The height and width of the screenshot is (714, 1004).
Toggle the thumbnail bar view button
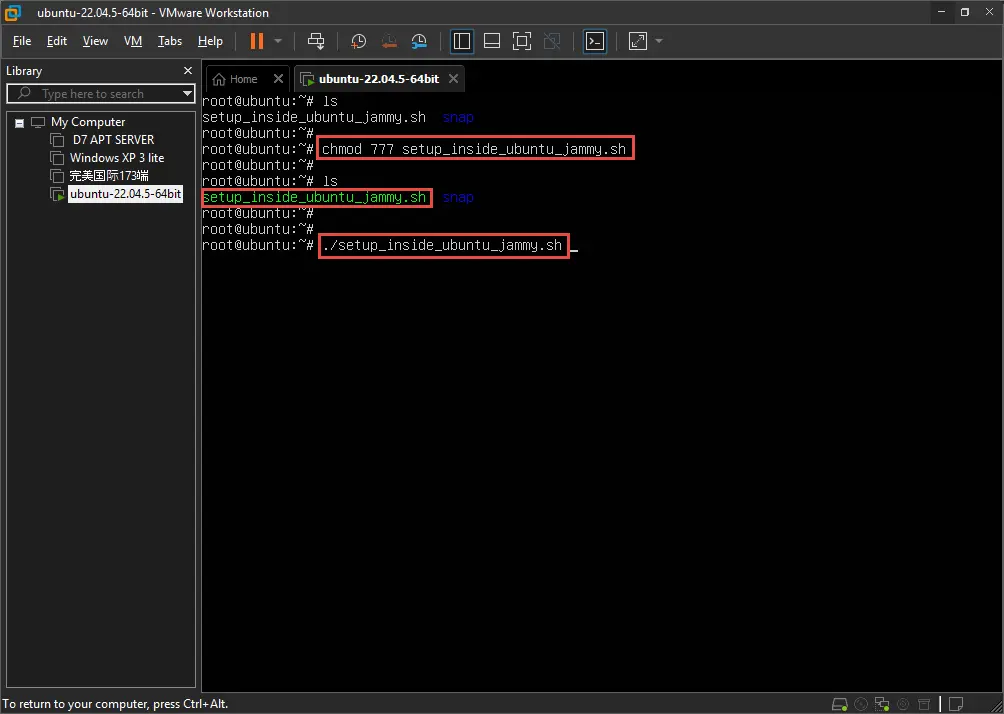point(492,41)
